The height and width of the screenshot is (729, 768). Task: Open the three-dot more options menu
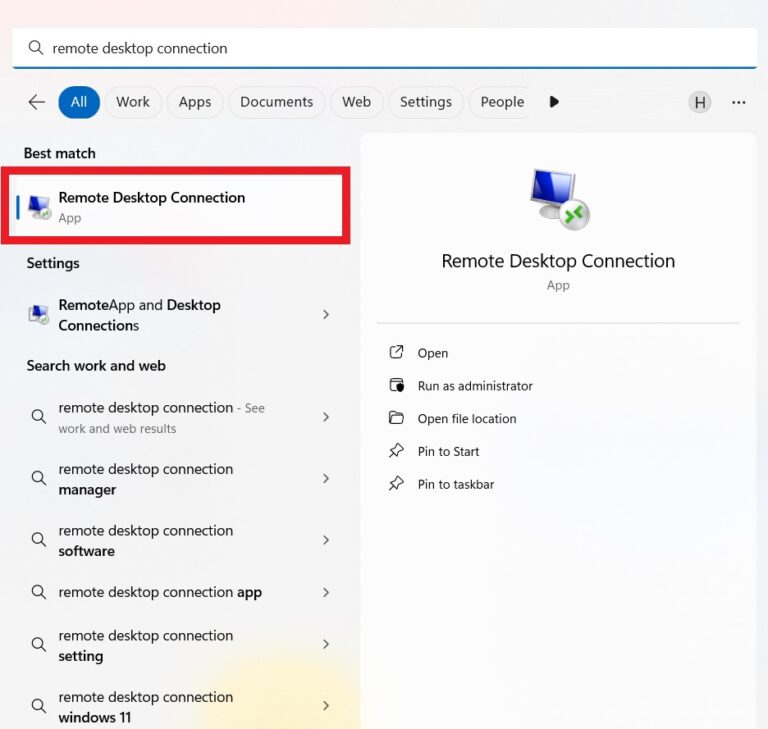click(x=739, y=102)
